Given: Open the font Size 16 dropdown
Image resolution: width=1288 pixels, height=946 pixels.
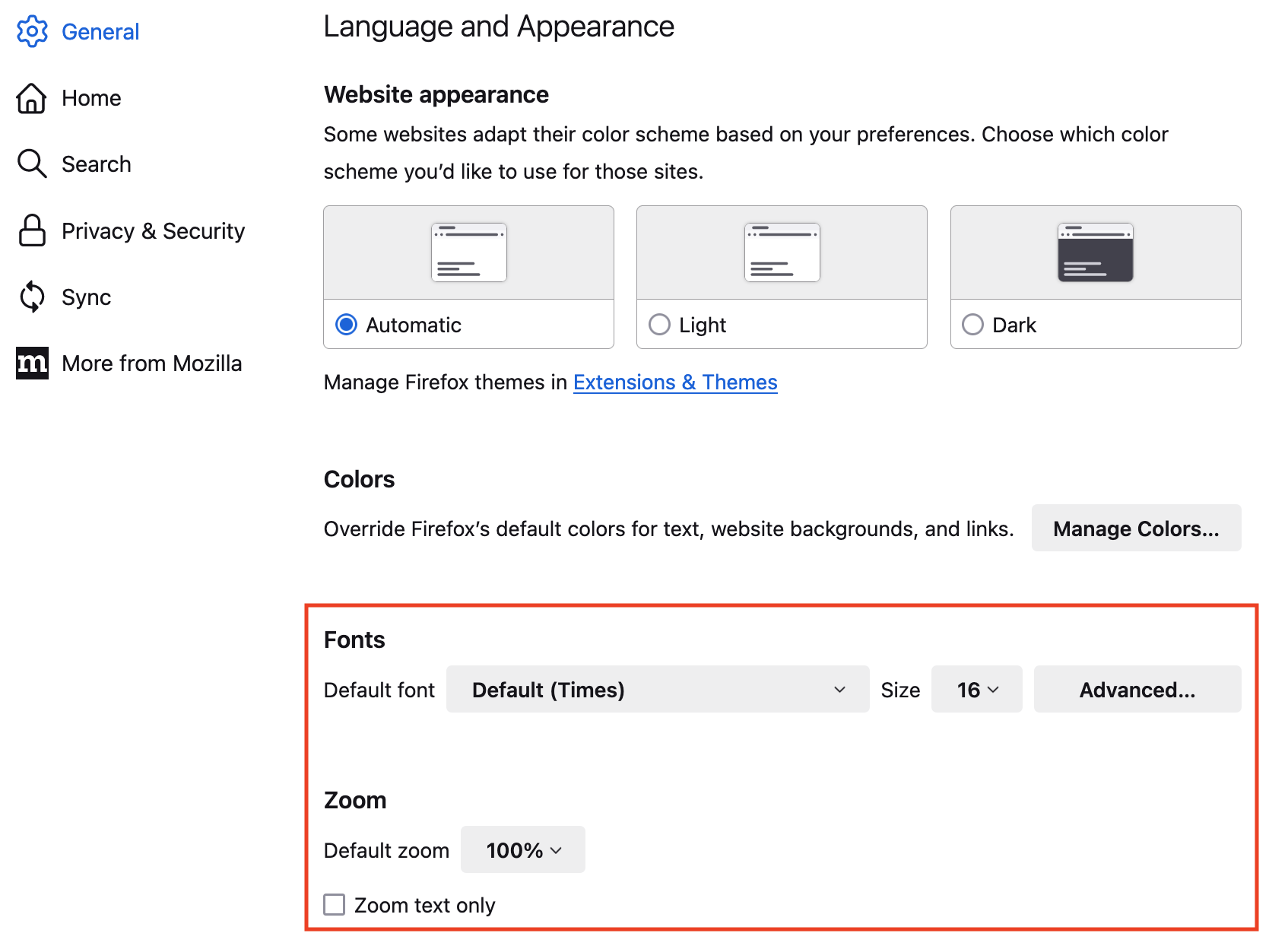Looking at the screenshot, I should coord(976,689).
